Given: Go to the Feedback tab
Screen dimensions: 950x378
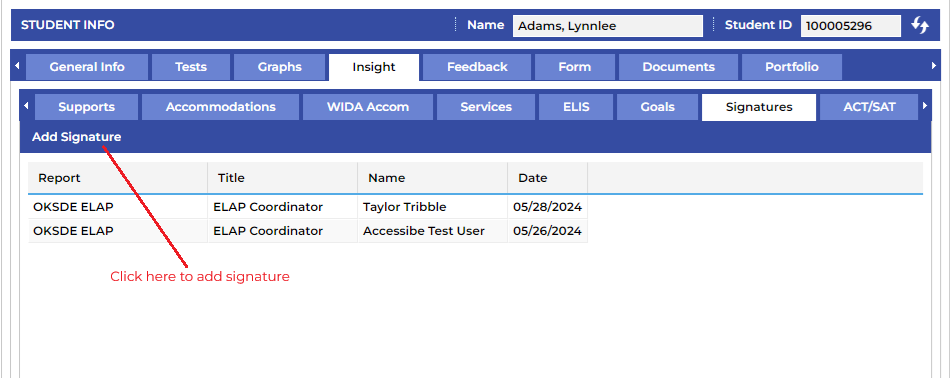Looking at the screenshot, I should tap(477, 67).
